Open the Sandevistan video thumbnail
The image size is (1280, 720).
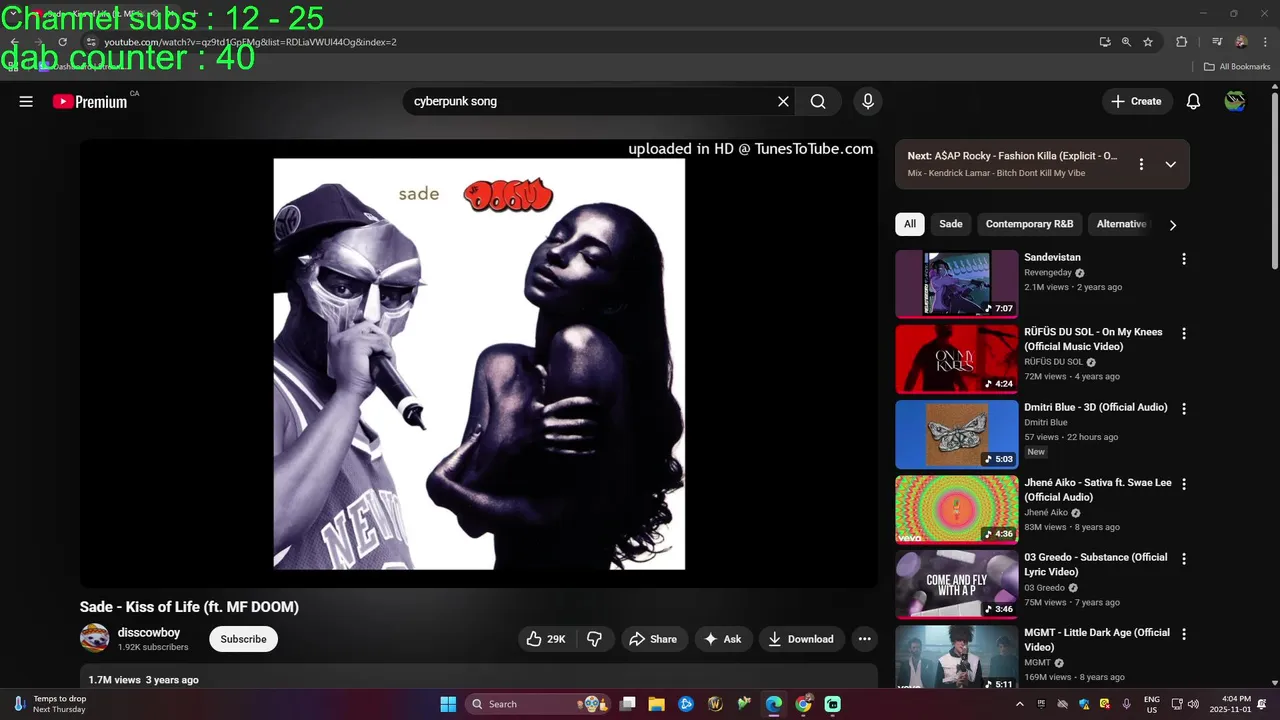tap(957, 283)
